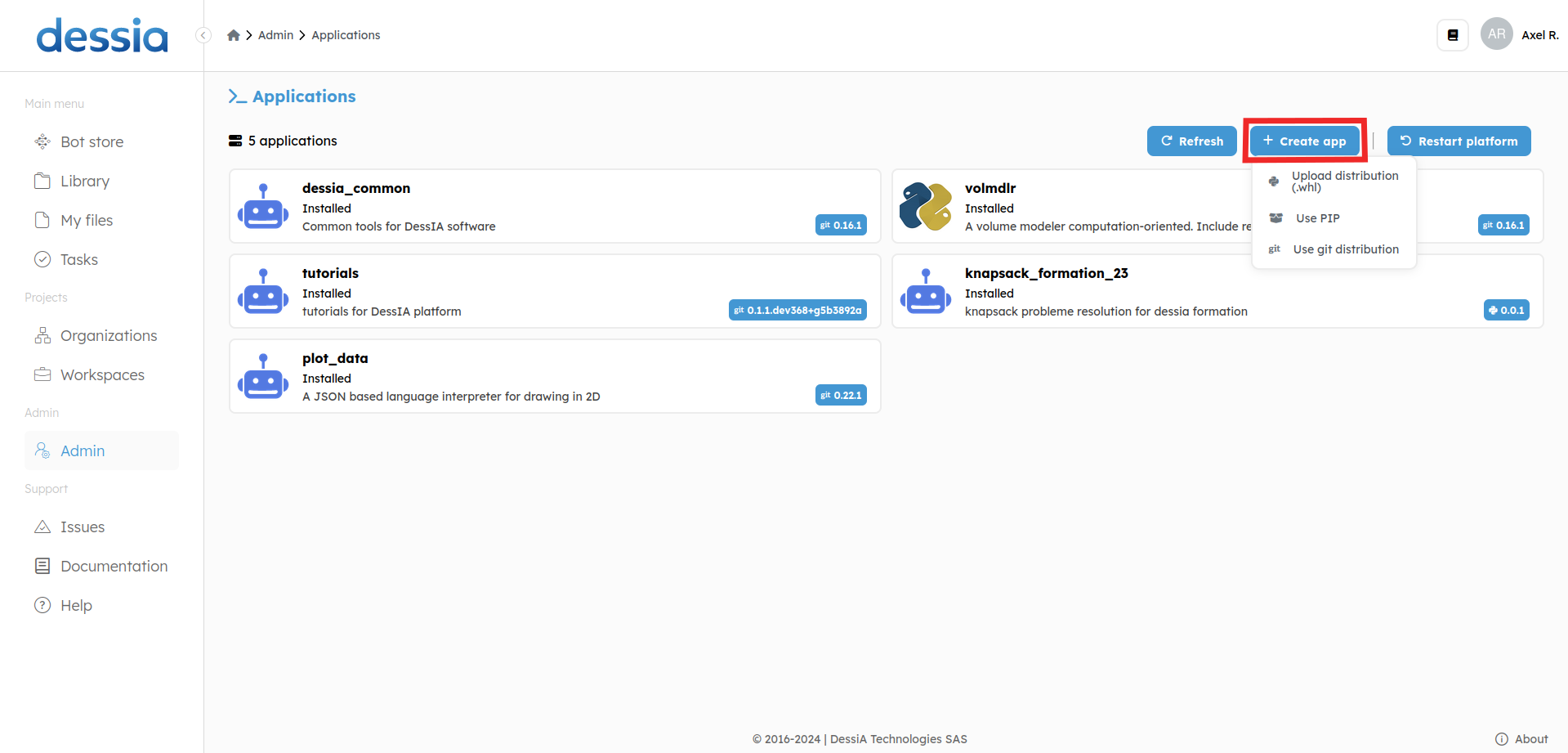Click 'A JSON based language interpreter' description
Screen dimensions: 1568x753
451,397
